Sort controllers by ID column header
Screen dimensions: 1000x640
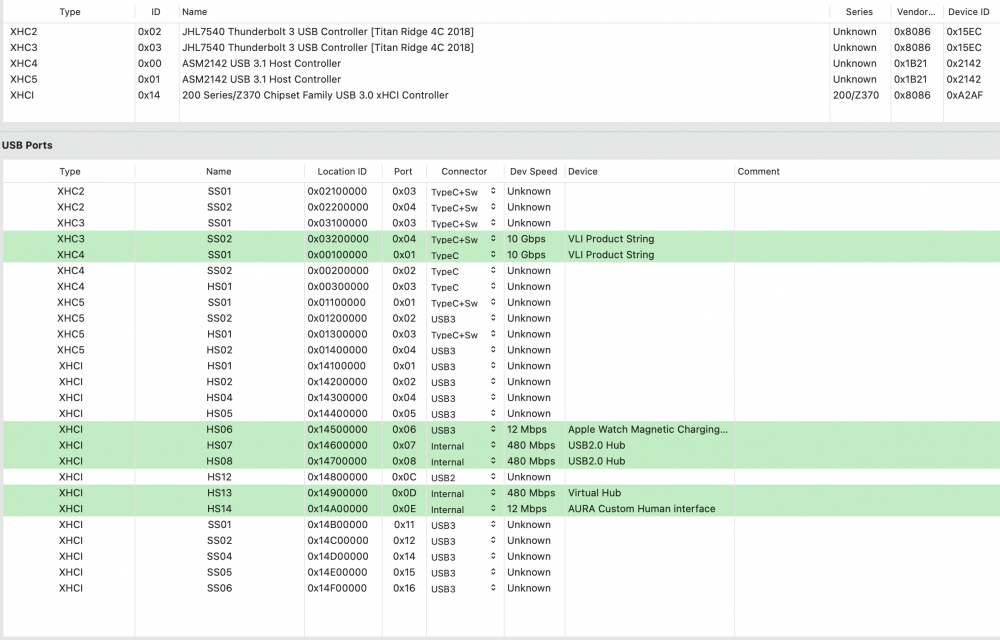coord(156,11)
